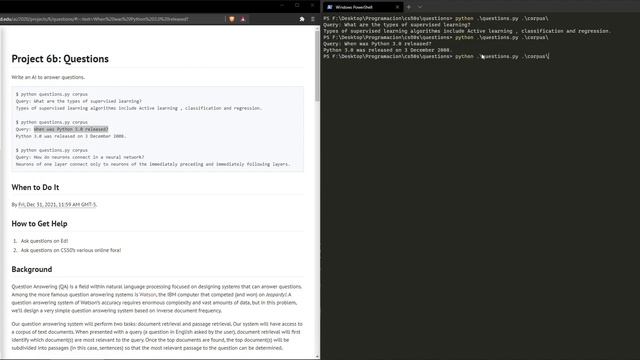Image resolution: width=640 pixels, height=360 pixels.
Task: Click the scrollbar down arrow in browser
Action: pyautogui.click(x=317, y=356)
